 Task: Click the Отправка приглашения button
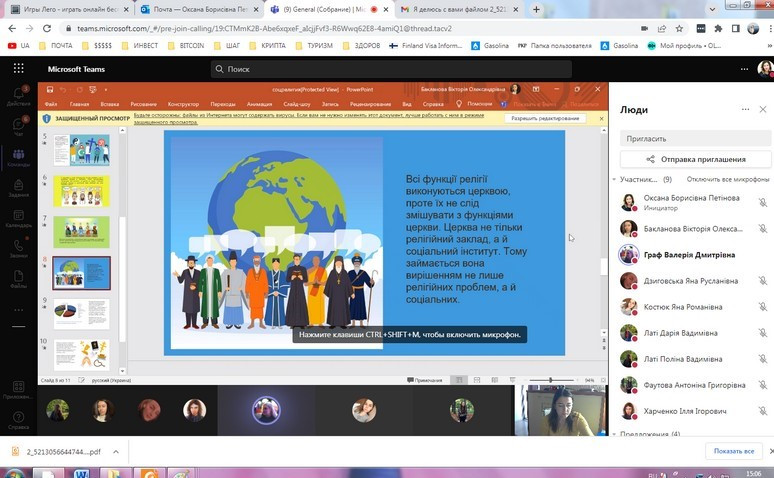click(x=696, y=159)
